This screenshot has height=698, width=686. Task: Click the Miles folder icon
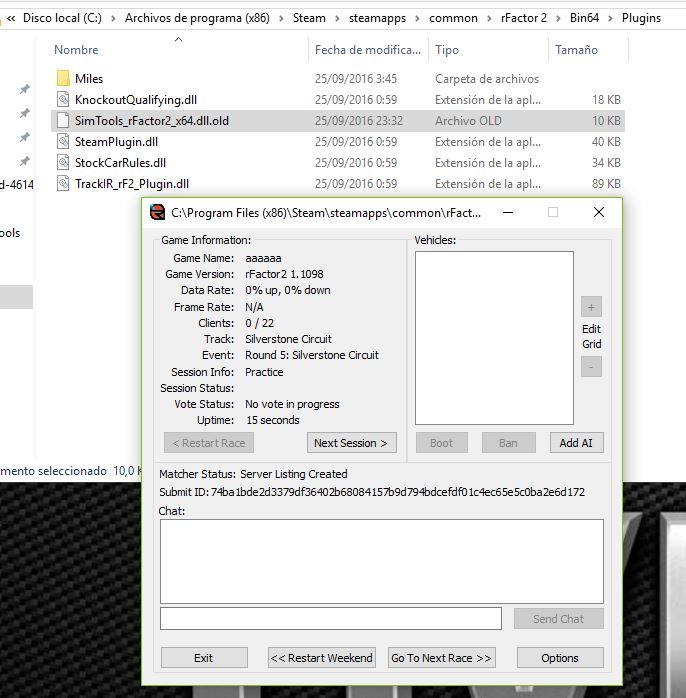(63, 78)
